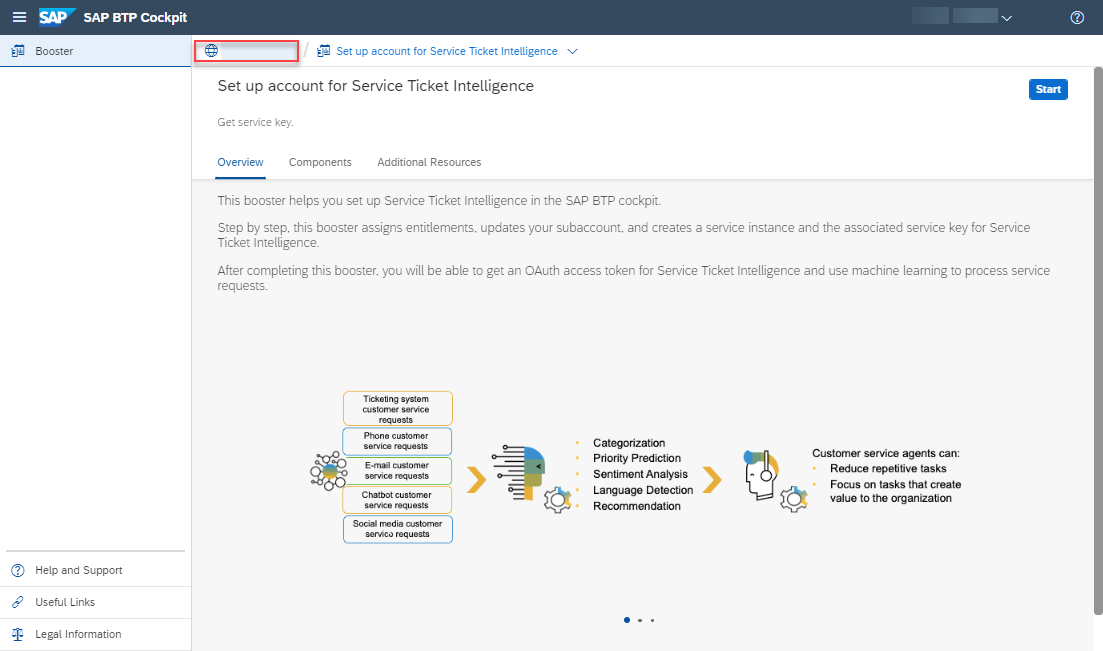
Task: Open Useful Links menu item
Action: click(96, 602)
